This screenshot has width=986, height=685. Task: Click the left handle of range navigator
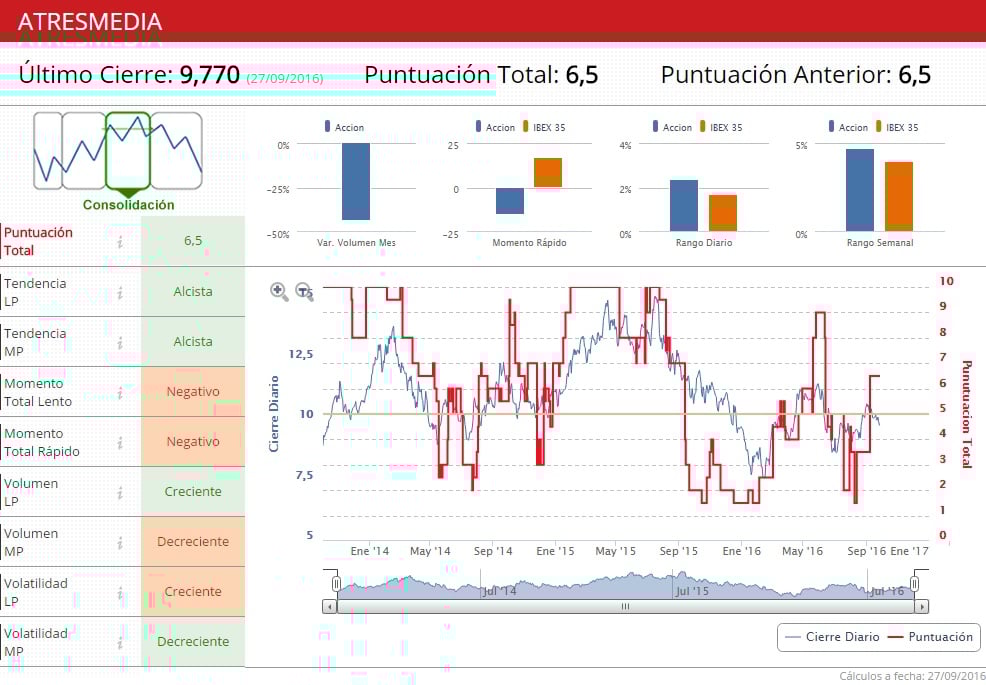tap(336, 584)
